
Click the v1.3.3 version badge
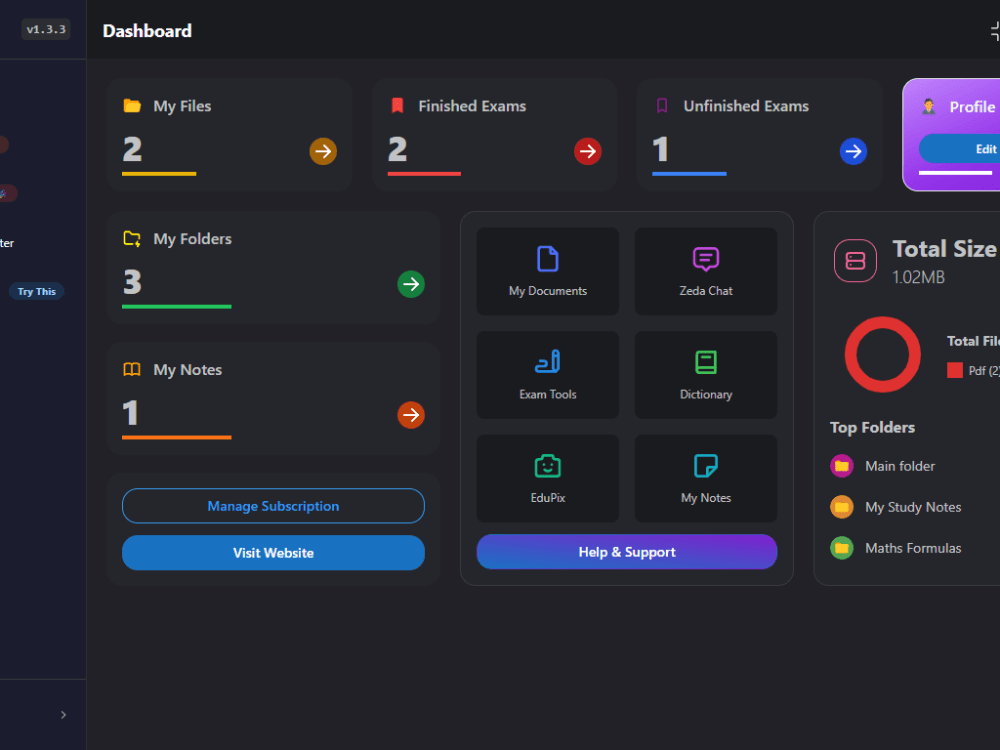(46, 29)
